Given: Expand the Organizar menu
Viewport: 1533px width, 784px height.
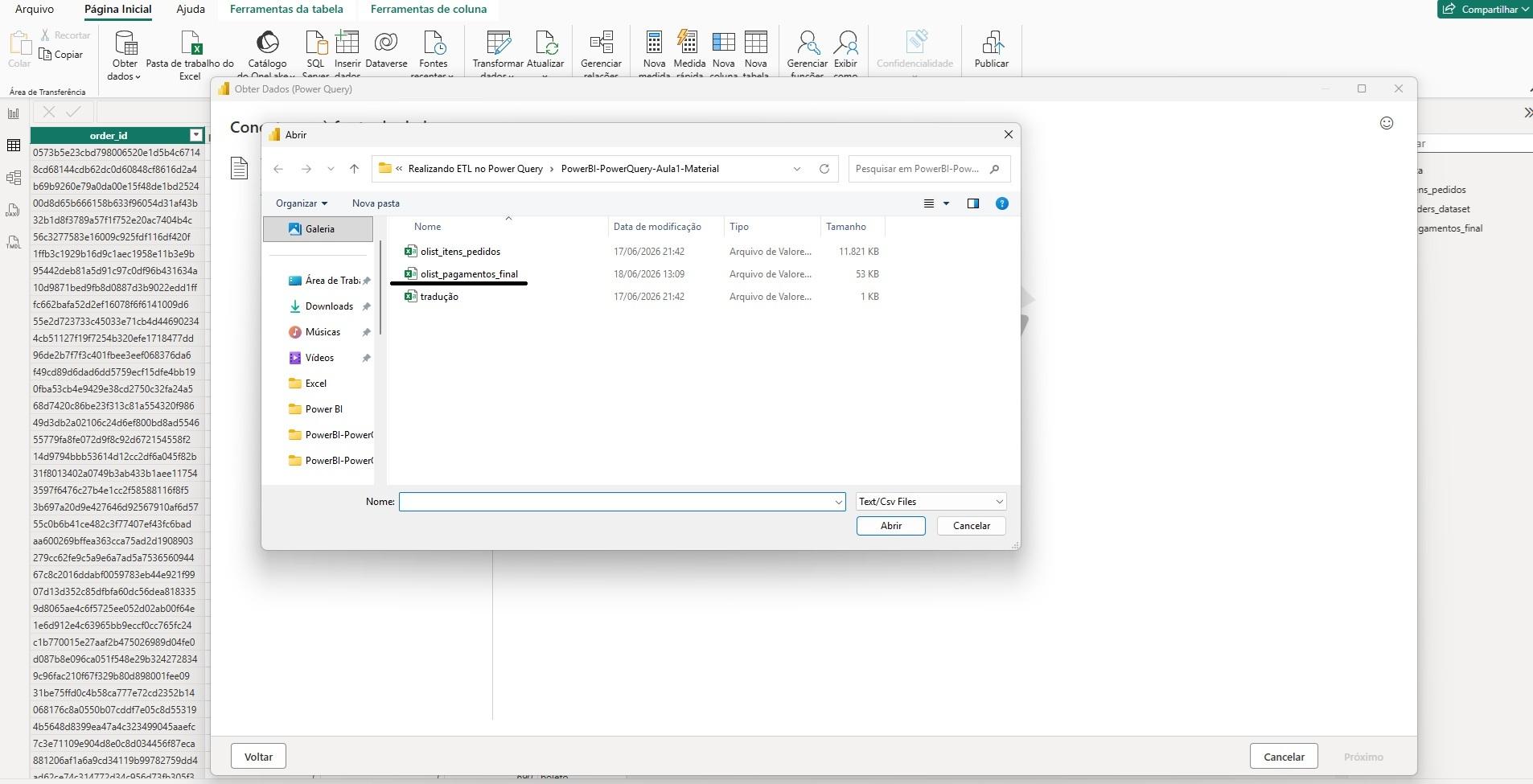Looking at the screenshot, I should (302, 203).
